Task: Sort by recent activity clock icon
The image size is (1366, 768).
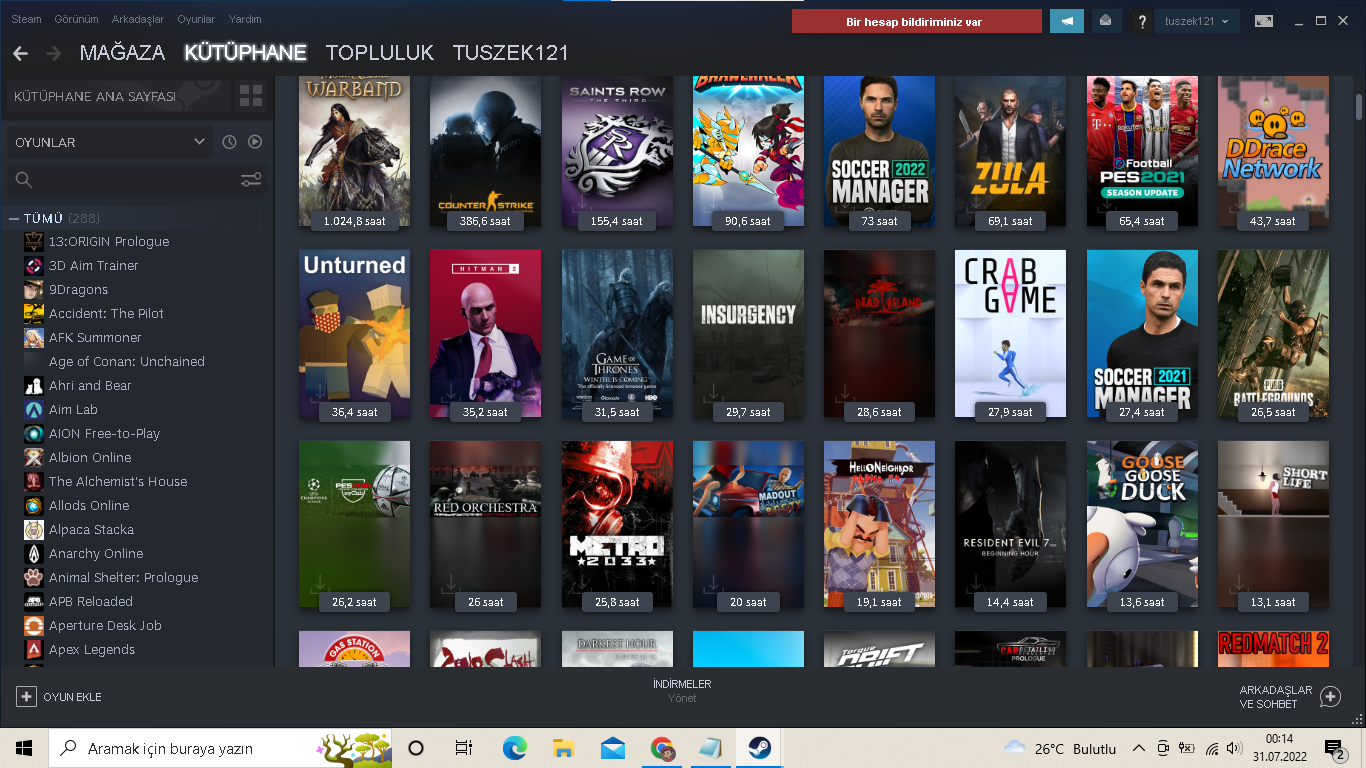Action: [x=229, y=142]
